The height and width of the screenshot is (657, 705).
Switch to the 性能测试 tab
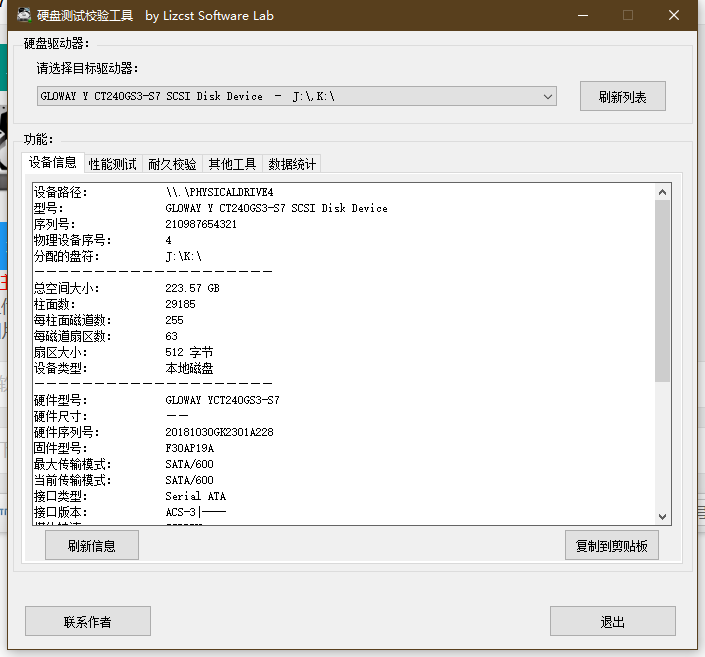coord(112,164)
